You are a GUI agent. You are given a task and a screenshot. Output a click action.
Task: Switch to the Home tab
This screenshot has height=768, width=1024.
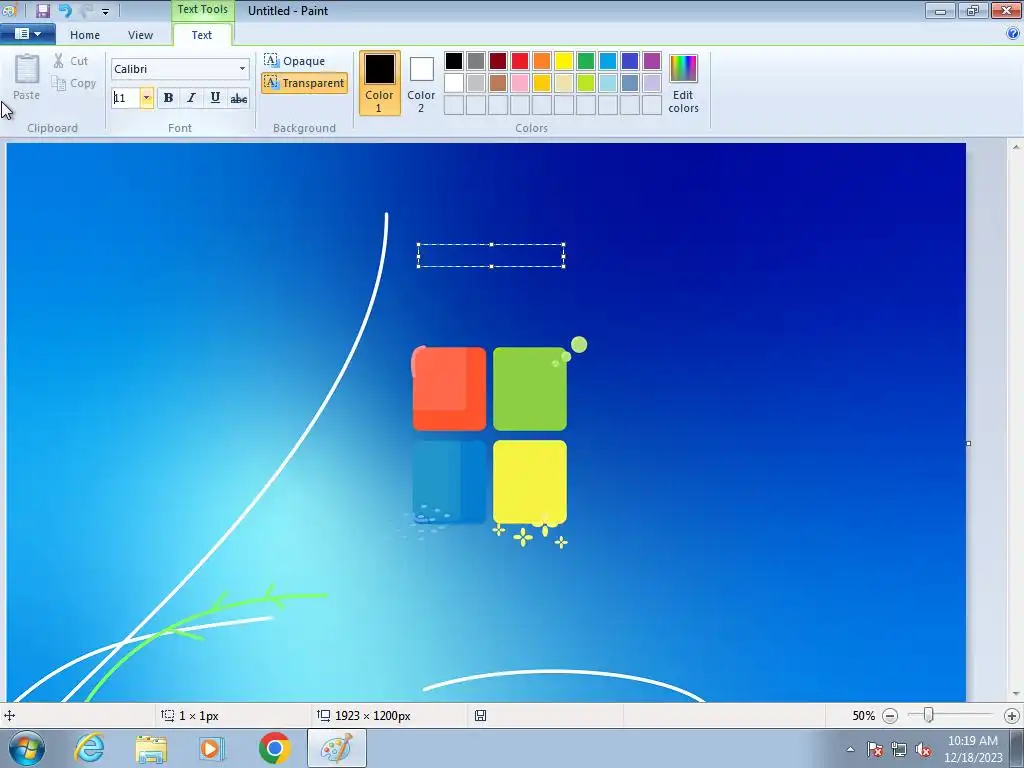point(85,35)
